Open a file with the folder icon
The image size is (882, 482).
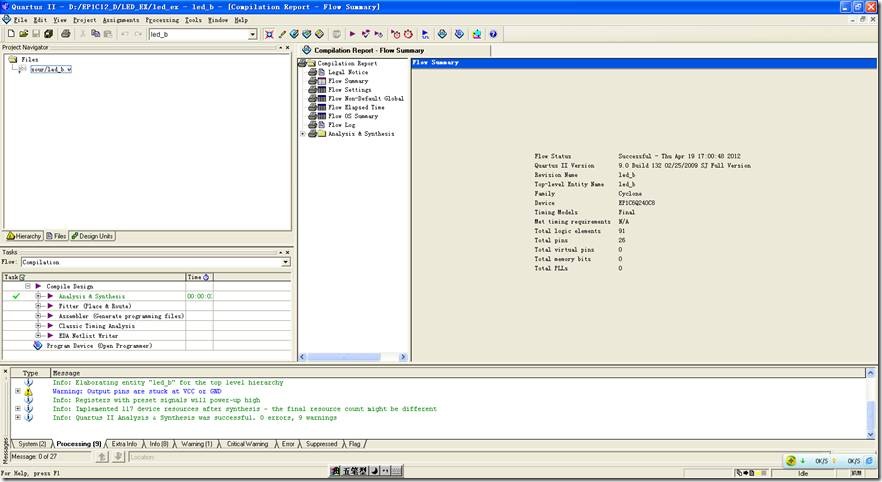click(x=24, y=34)
